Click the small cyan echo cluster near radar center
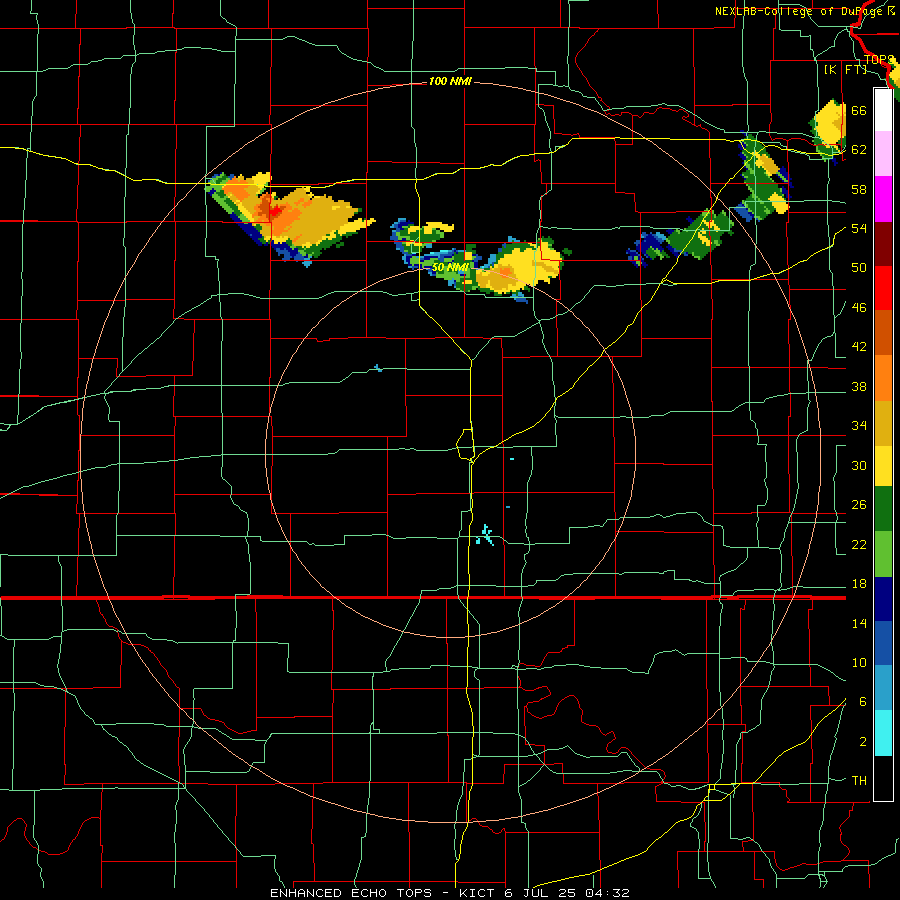Screen dimensions: 900x900 pyautogui.click(x=485, y=535)
